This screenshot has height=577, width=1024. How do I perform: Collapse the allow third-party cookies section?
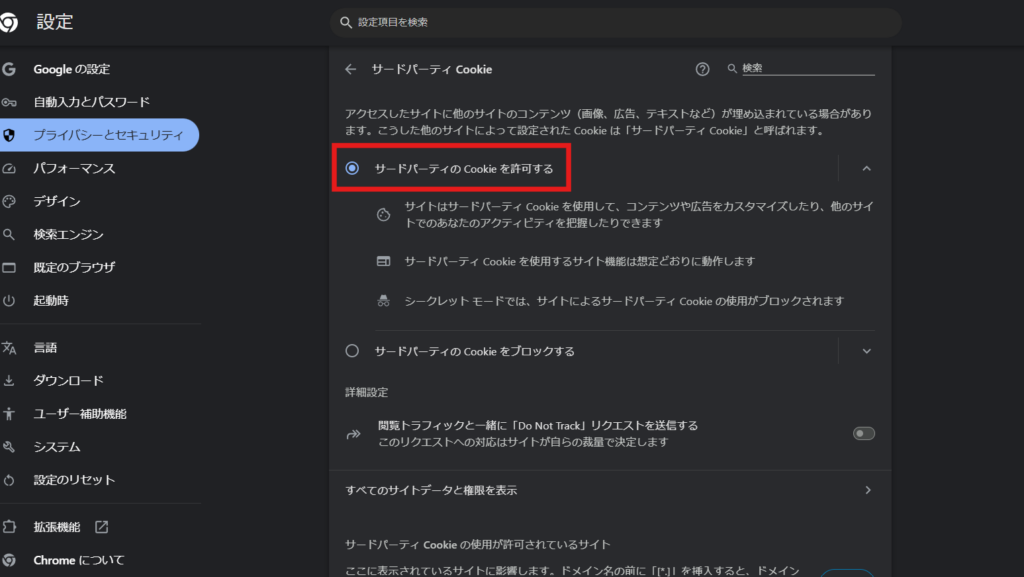coord(867,168)
